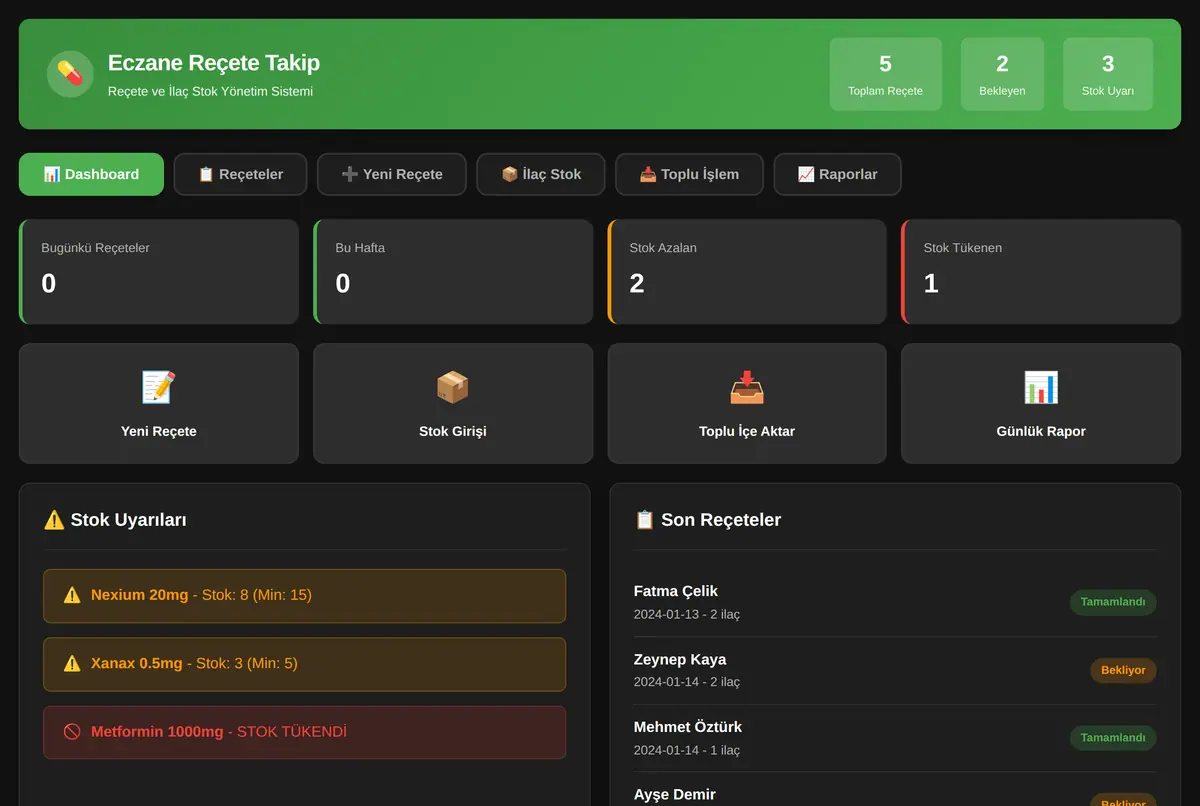
Task: Select the Bu Hafta stat card
Action: click(x=453, y=272)
